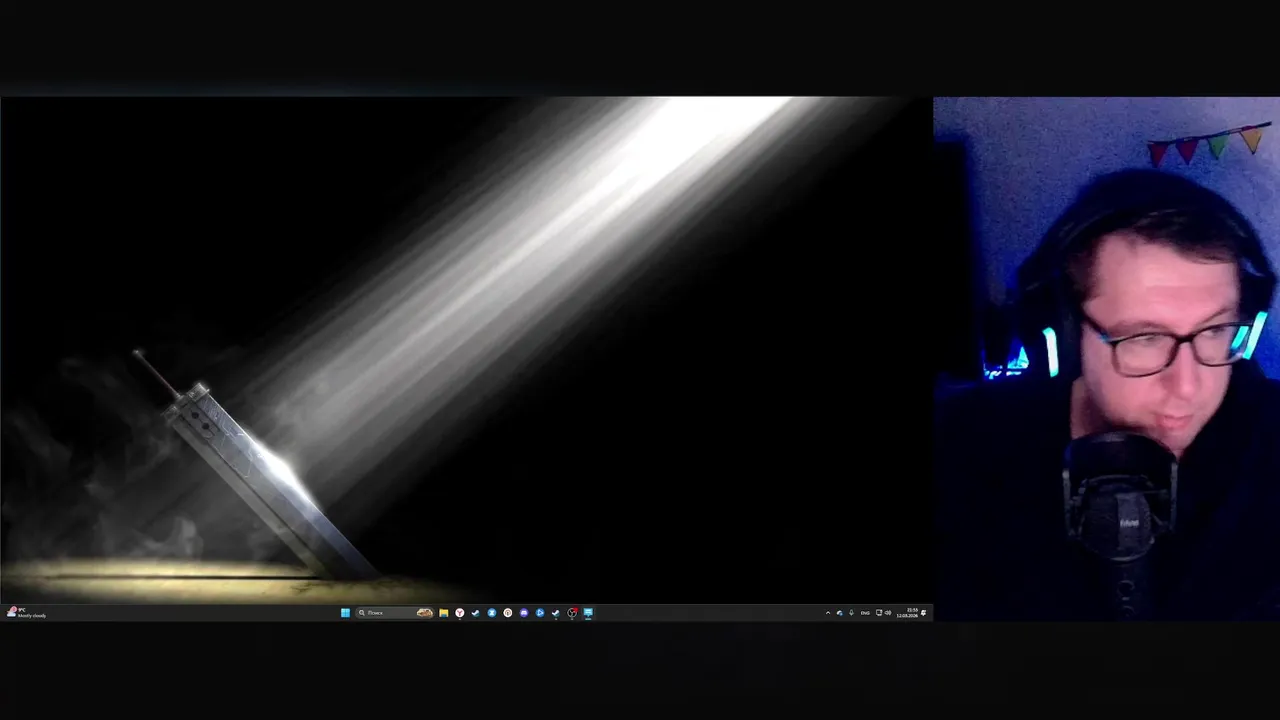Click the microphone tray icon

click(x=852, y=613)
